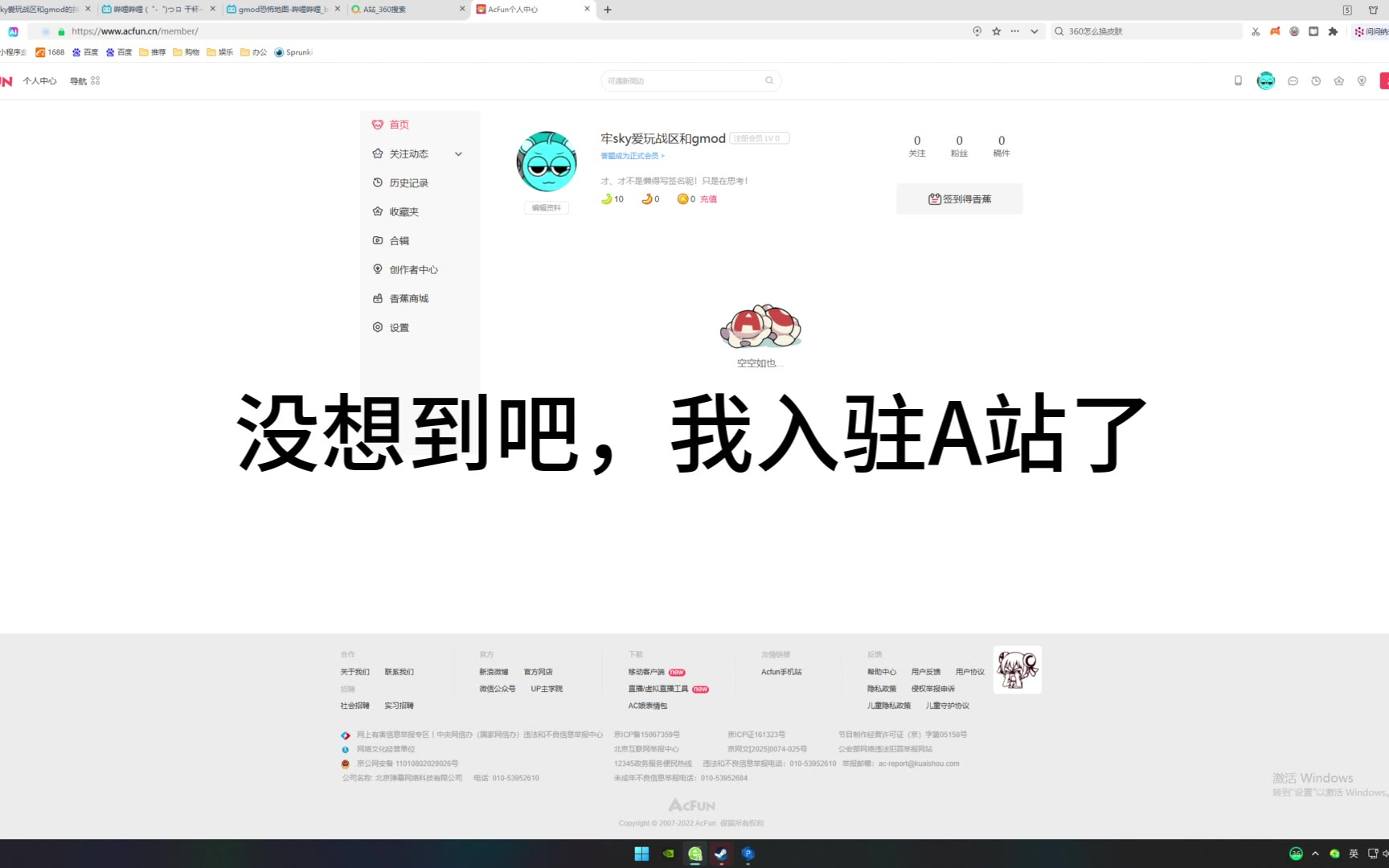The image size is (1389, 868).
Task: Click the 编辑资料 edit profile button
Action: coord(547,208)
